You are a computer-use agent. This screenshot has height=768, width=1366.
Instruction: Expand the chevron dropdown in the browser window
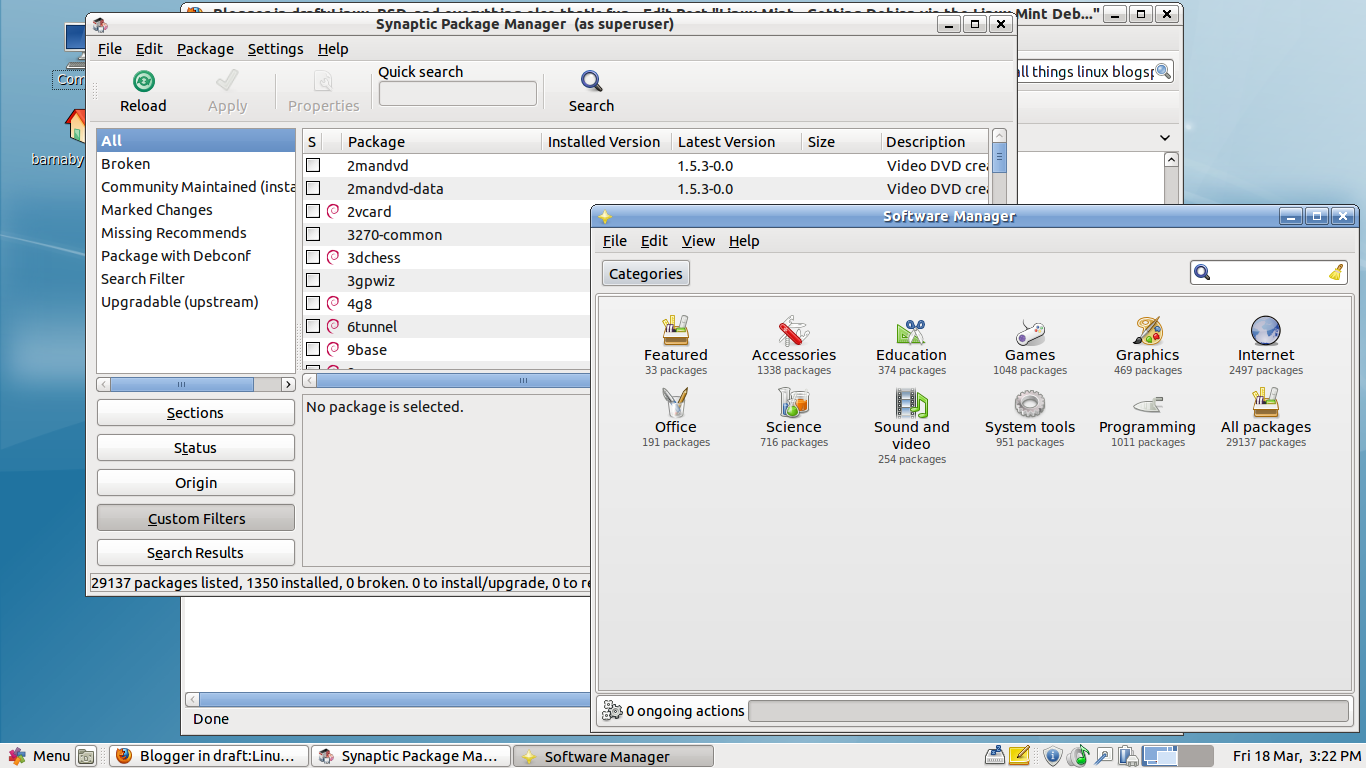tap(1164, 138)
